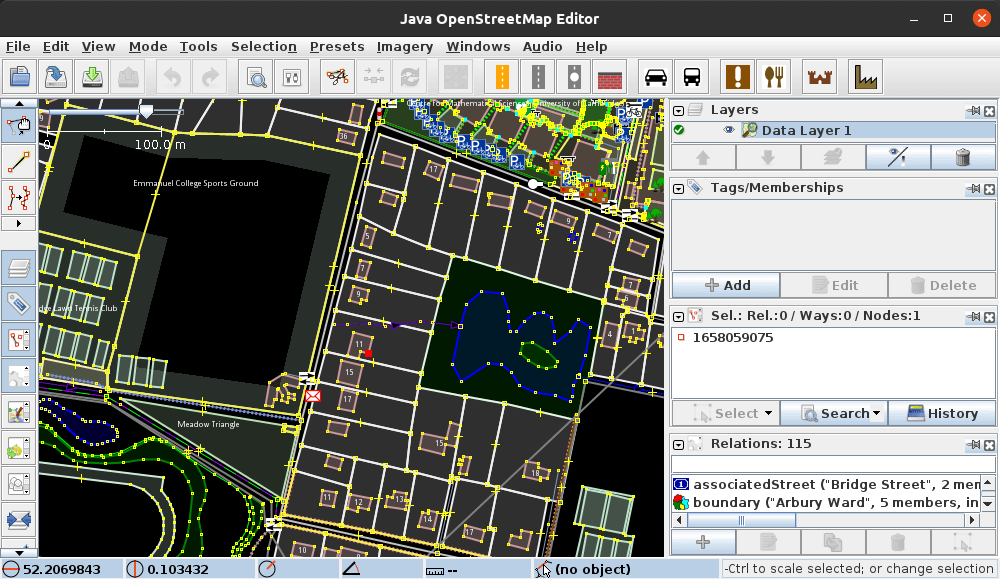The width and height of the screenshot is (1000, 579).
Task: Choose the fork and spoon restaurant preset
Action: click(774, 77)
